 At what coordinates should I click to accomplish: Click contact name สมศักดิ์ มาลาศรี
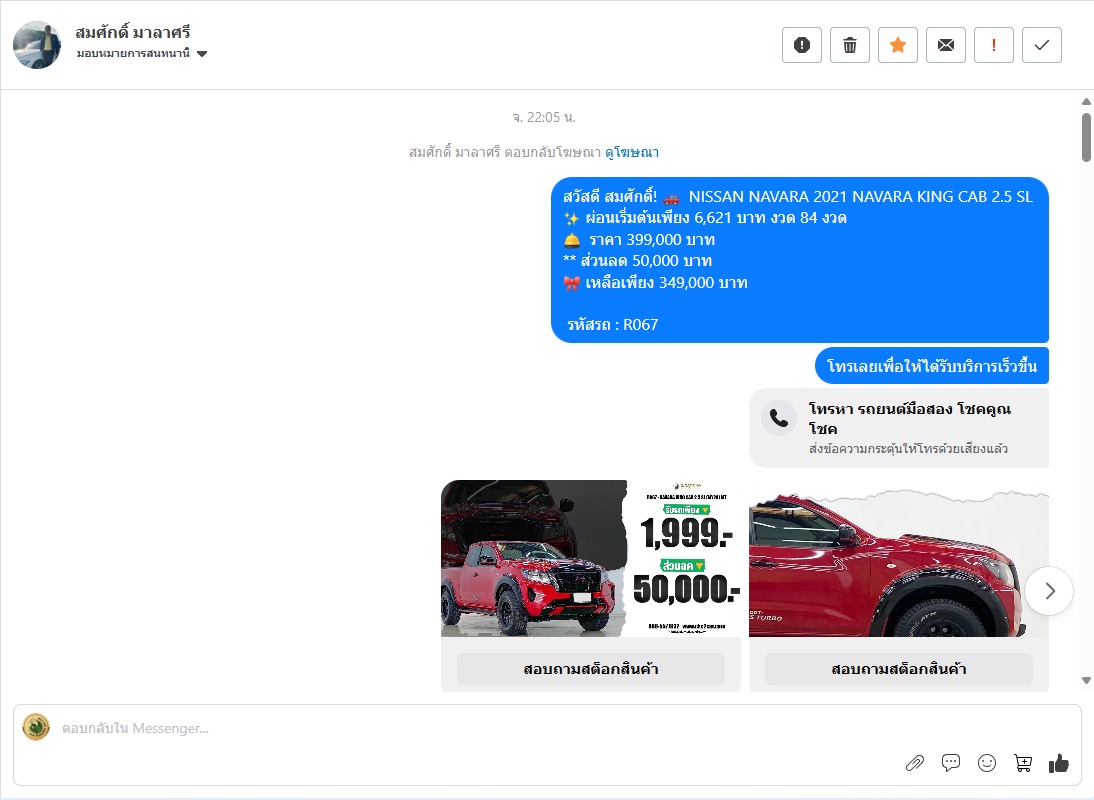(x=133, y=32)
